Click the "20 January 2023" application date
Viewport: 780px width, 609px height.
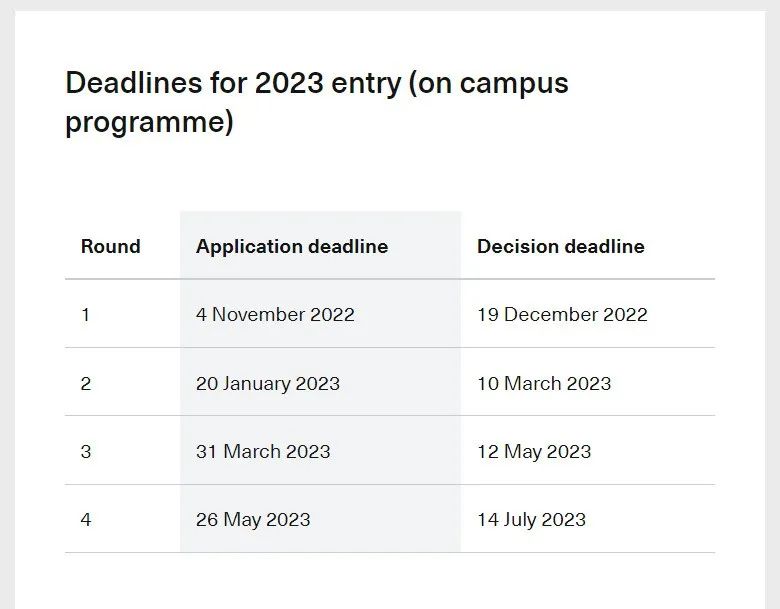[x=268, y=383]
